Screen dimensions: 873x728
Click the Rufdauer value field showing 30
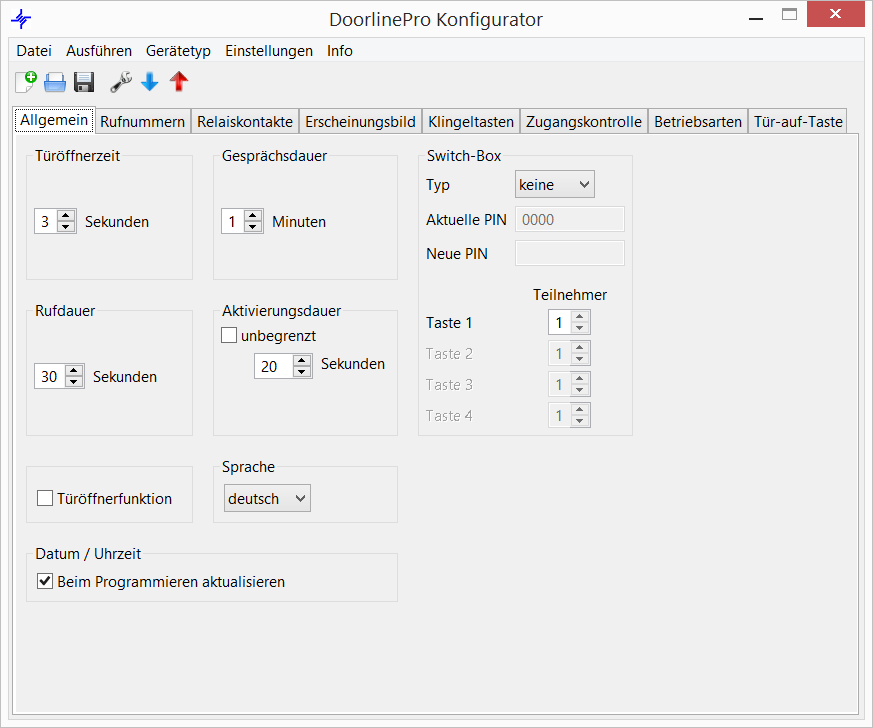pyautogui.click(x=50, y=376)
